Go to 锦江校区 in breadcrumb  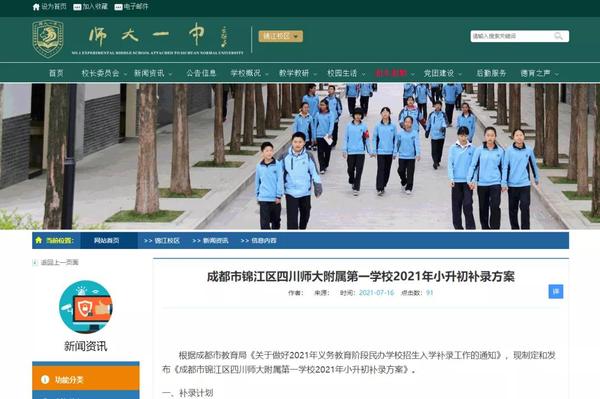[x=167, y=240]
